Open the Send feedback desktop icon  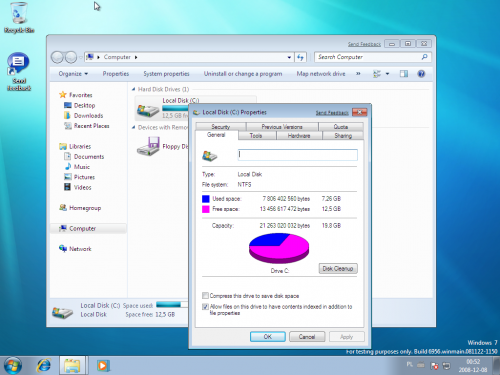[x=19, y=71]
